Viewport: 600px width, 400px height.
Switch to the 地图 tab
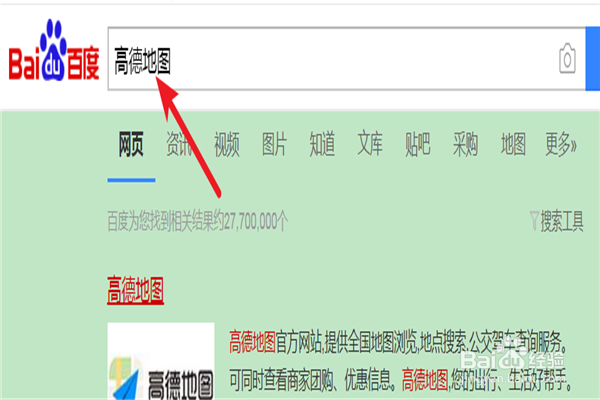point(514,144)
